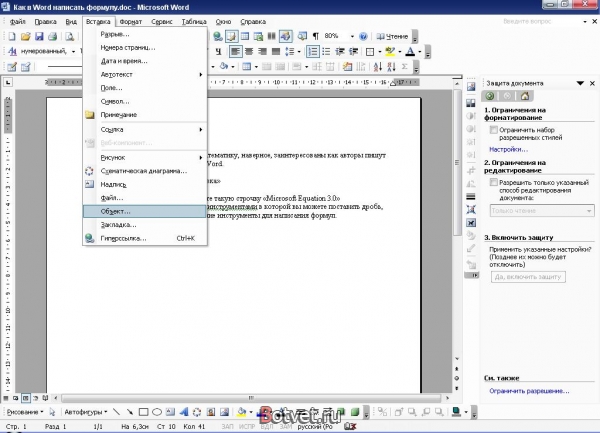Align text left icon
Viewport: 600px width, 433px height.
click(235, 51)
